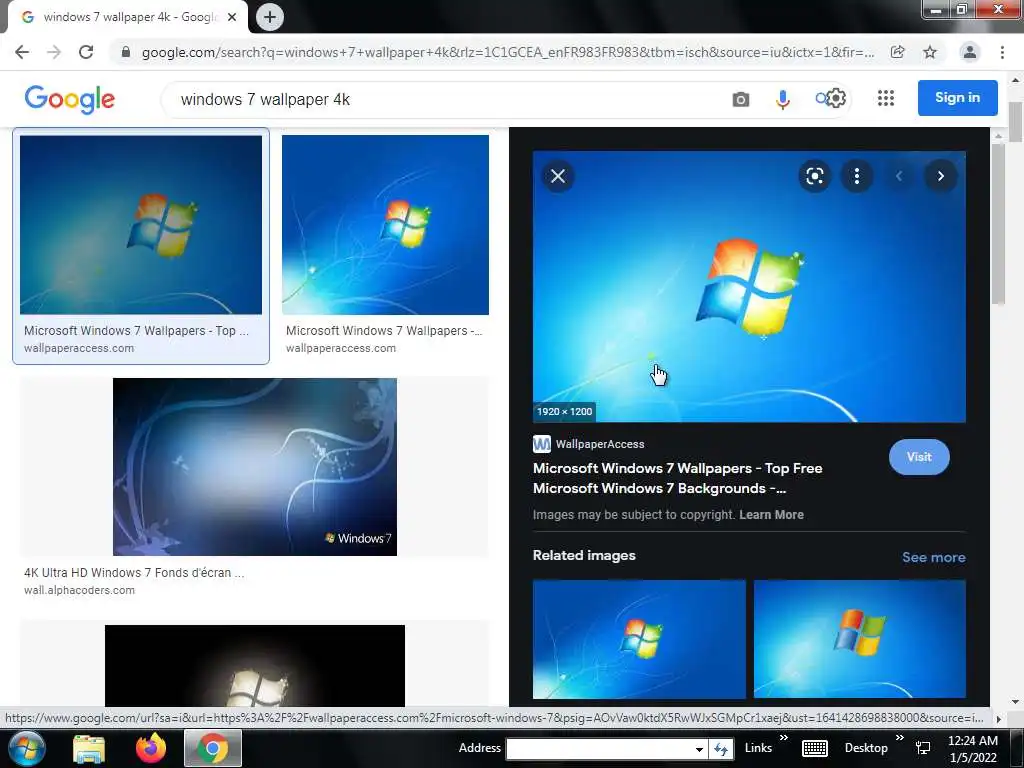Click the preview panel scrollbar thumb
The width and height of the screenshot is (1024, 768).
pyautogui.click(x=998, y=224)
